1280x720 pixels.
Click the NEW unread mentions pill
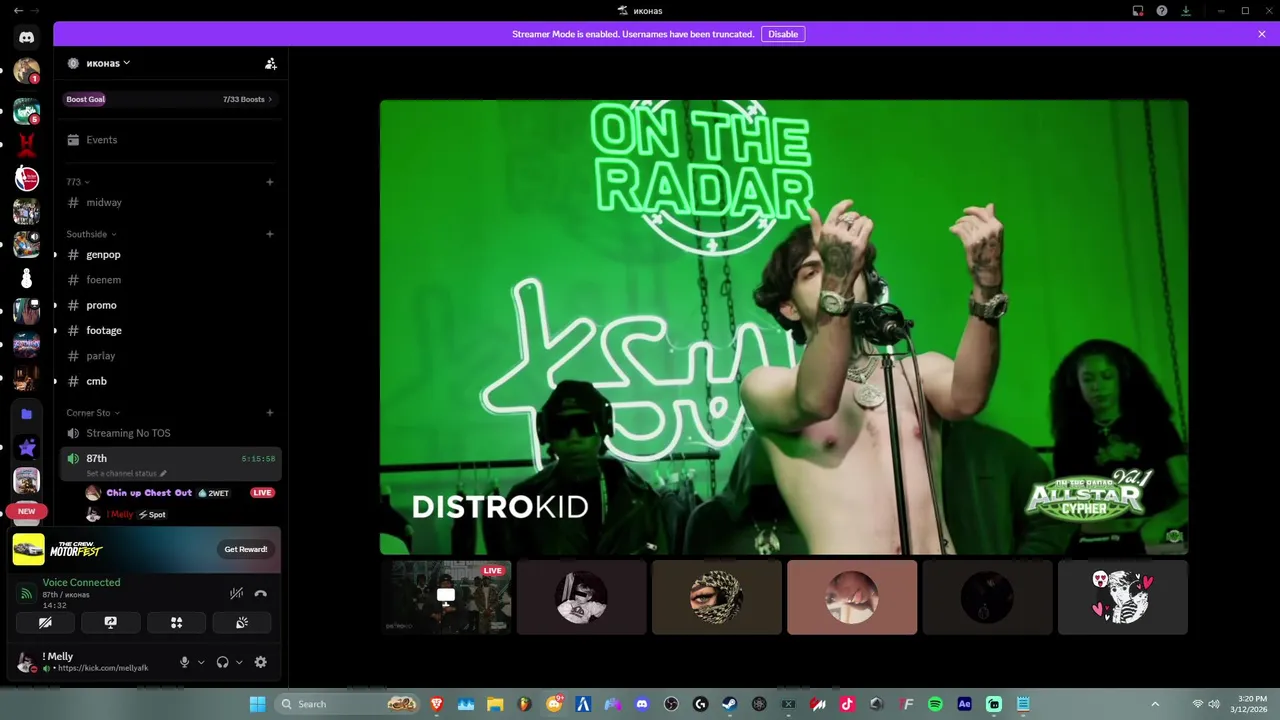pos(27,511)
